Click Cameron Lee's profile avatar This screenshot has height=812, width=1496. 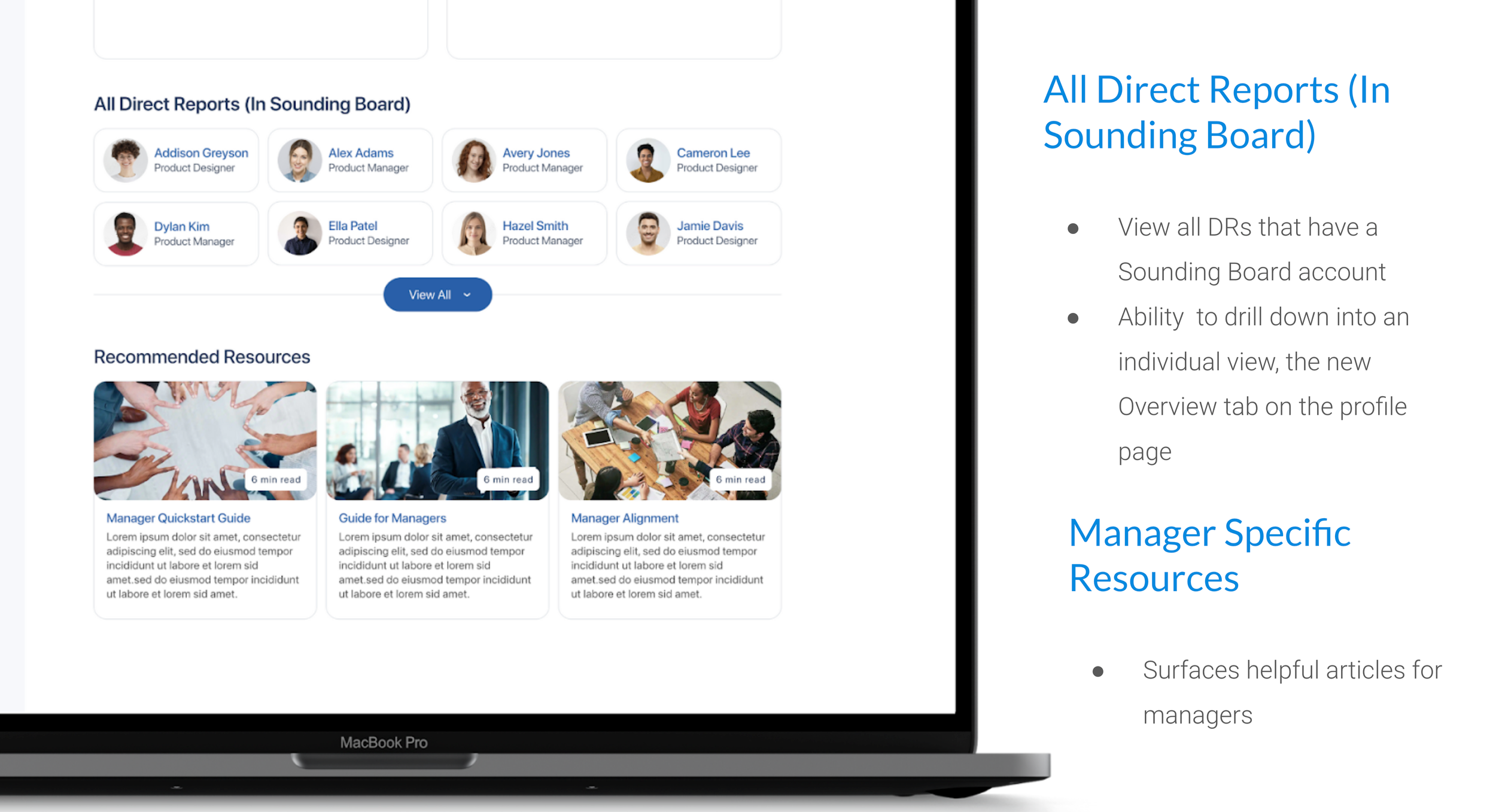(647, 160)
